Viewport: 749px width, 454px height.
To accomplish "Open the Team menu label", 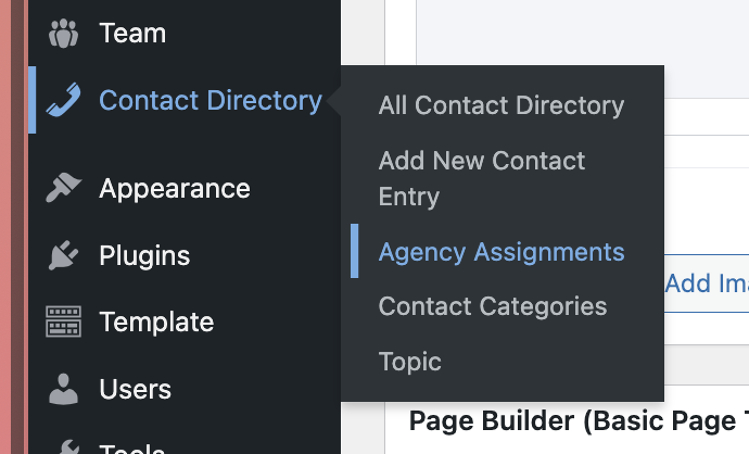I will tap(132, 33).
